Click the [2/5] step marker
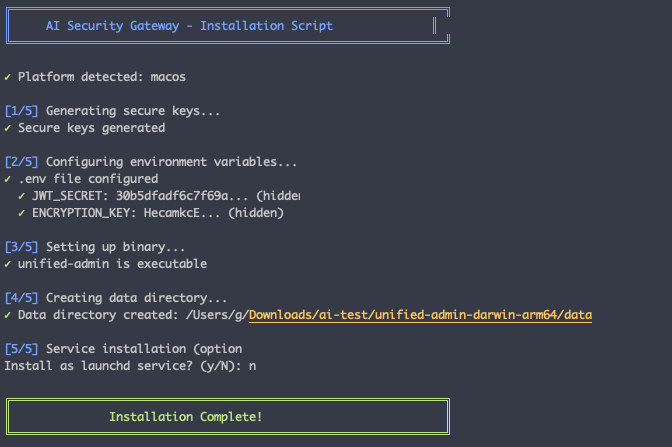 pyautogui.click(x=22, y=162)
